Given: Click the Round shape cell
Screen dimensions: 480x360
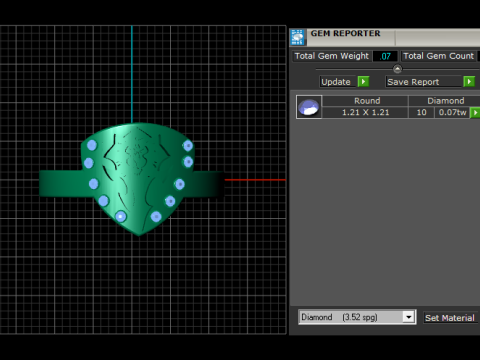Looking at the screenshot, I should 366,101.
